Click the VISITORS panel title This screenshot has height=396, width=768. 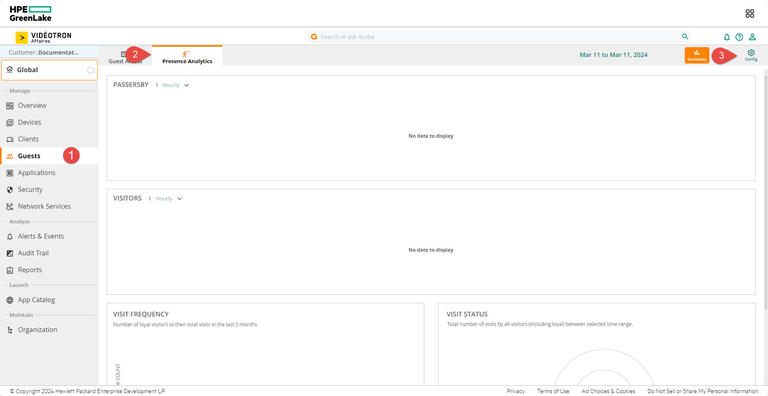127,198
